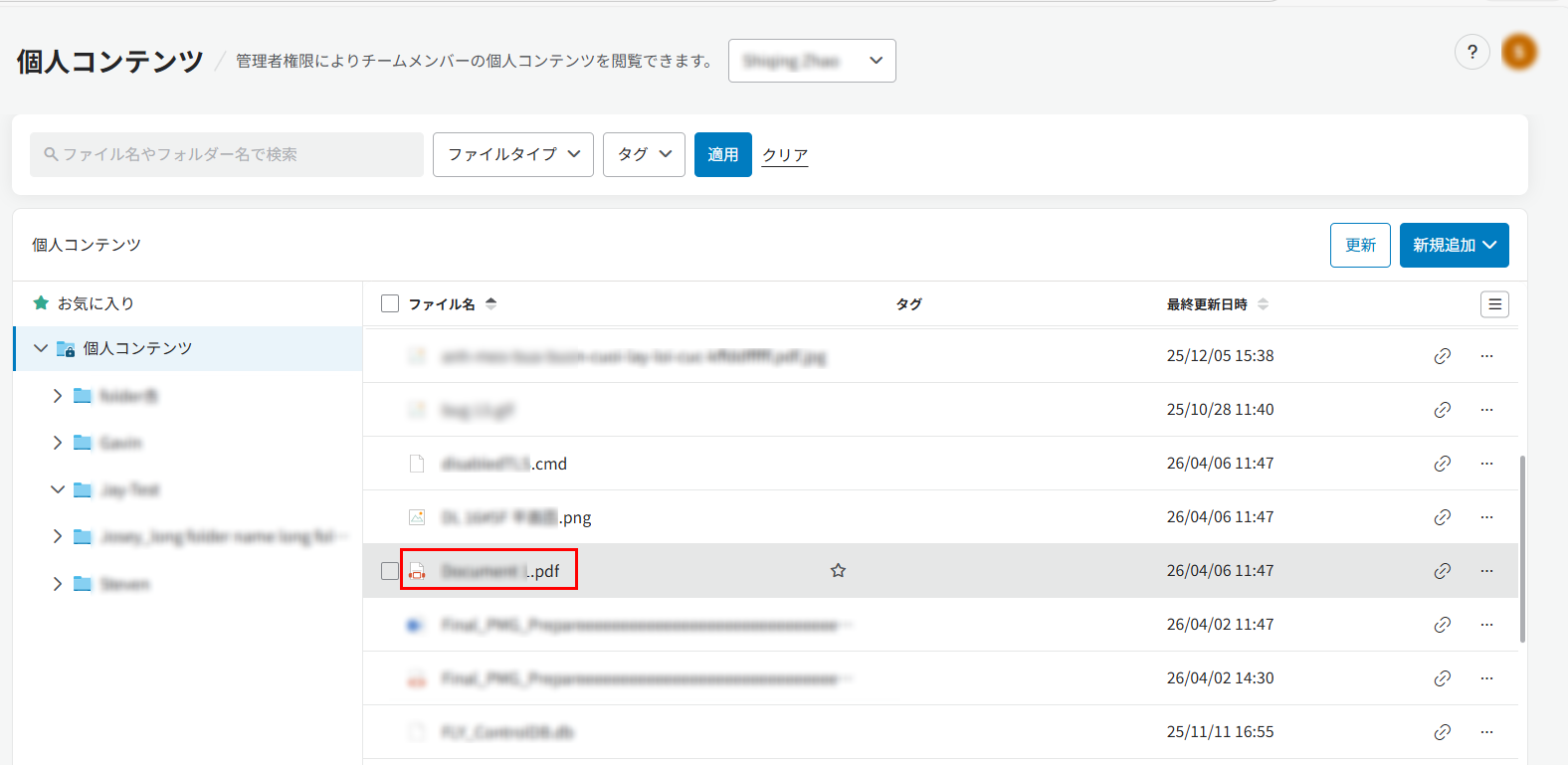Tick the select-all checkbox beside ファイル名
This screenshot has width=1568, height=765.
point(390,303)
